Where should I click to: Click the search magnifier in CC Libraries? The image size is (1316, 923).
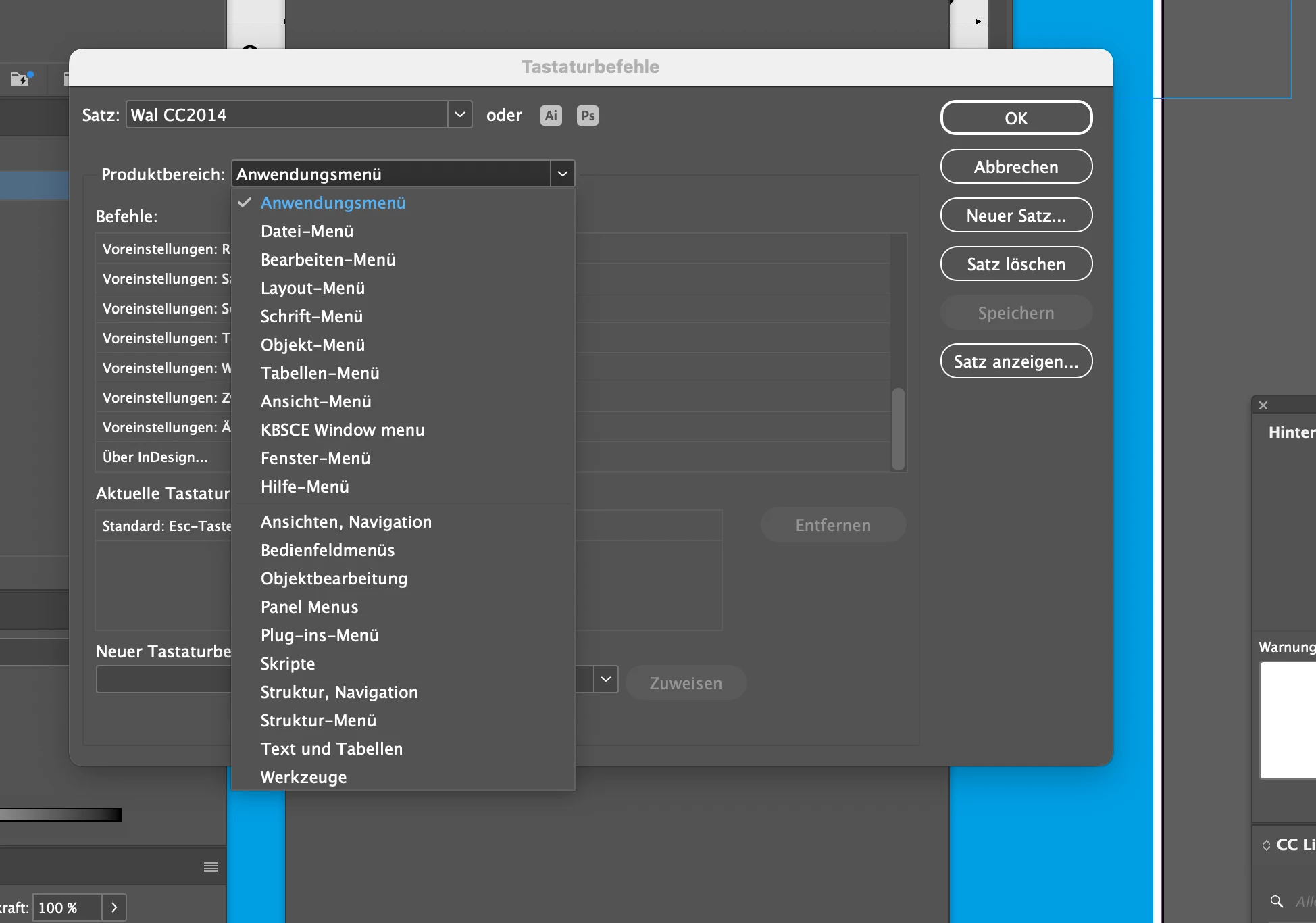tap(1276, 901)
